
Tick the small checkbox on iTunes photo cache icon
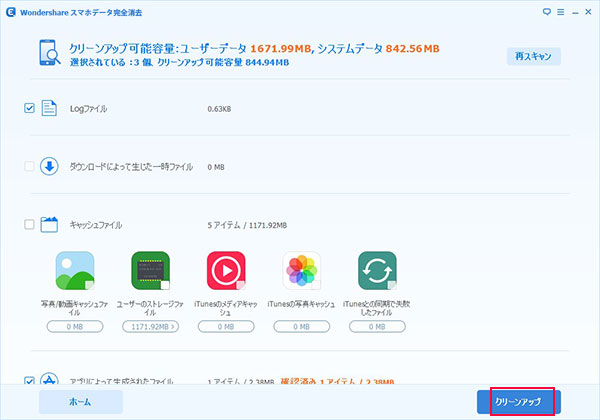(316, 285)
